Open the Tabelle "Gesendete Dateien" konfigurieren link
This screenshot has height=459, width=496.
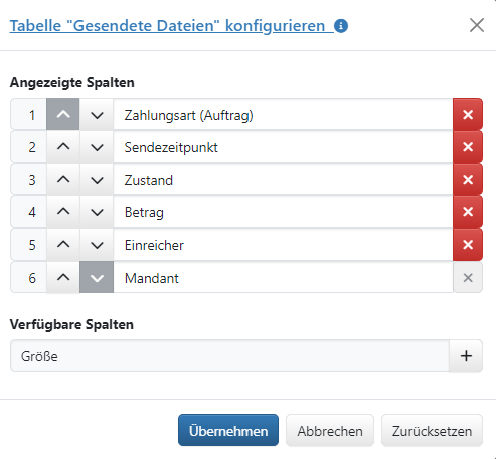tap(167, 26)
